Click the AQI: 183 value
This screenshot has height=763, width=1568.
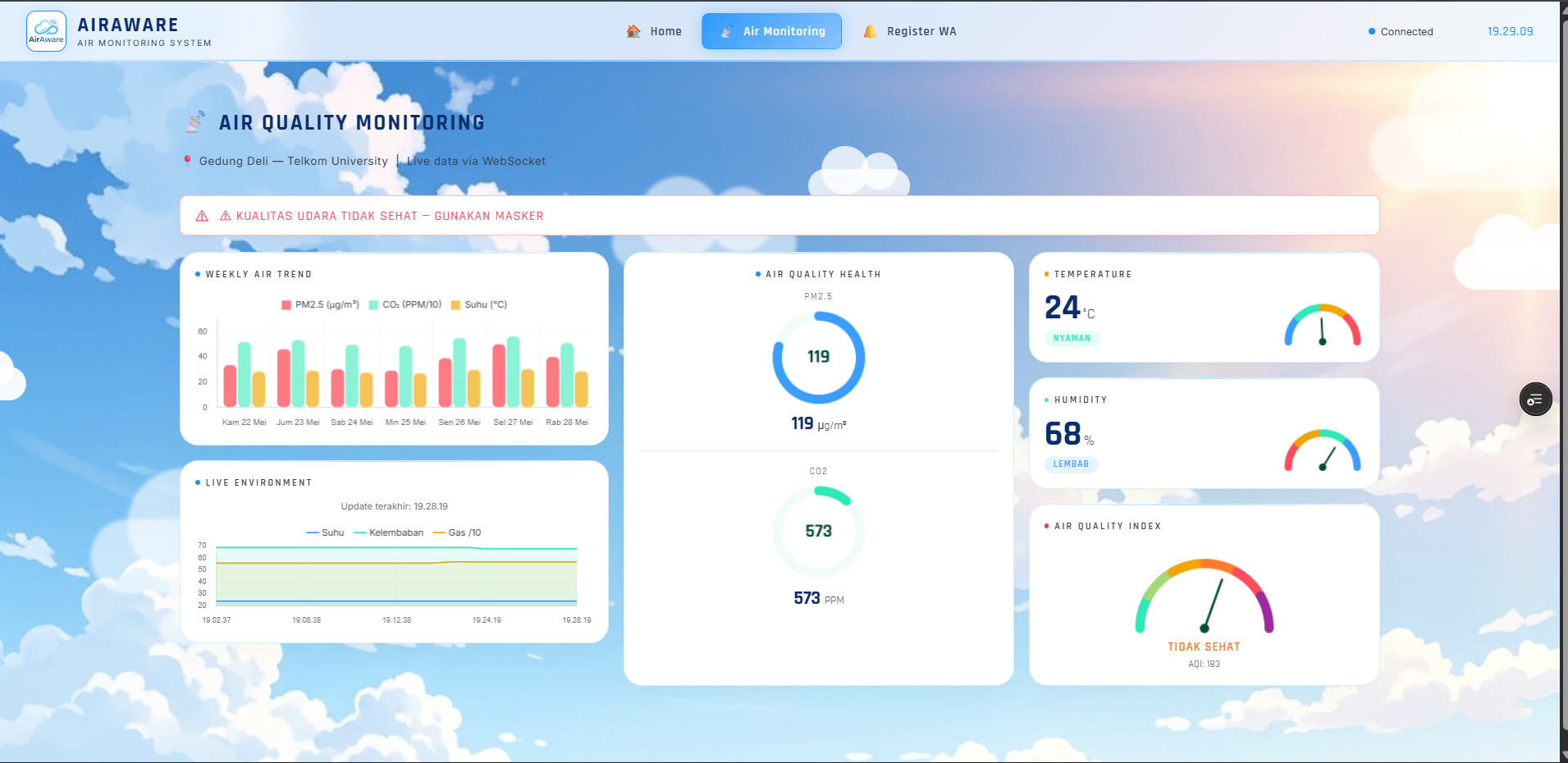point(1204,665)
